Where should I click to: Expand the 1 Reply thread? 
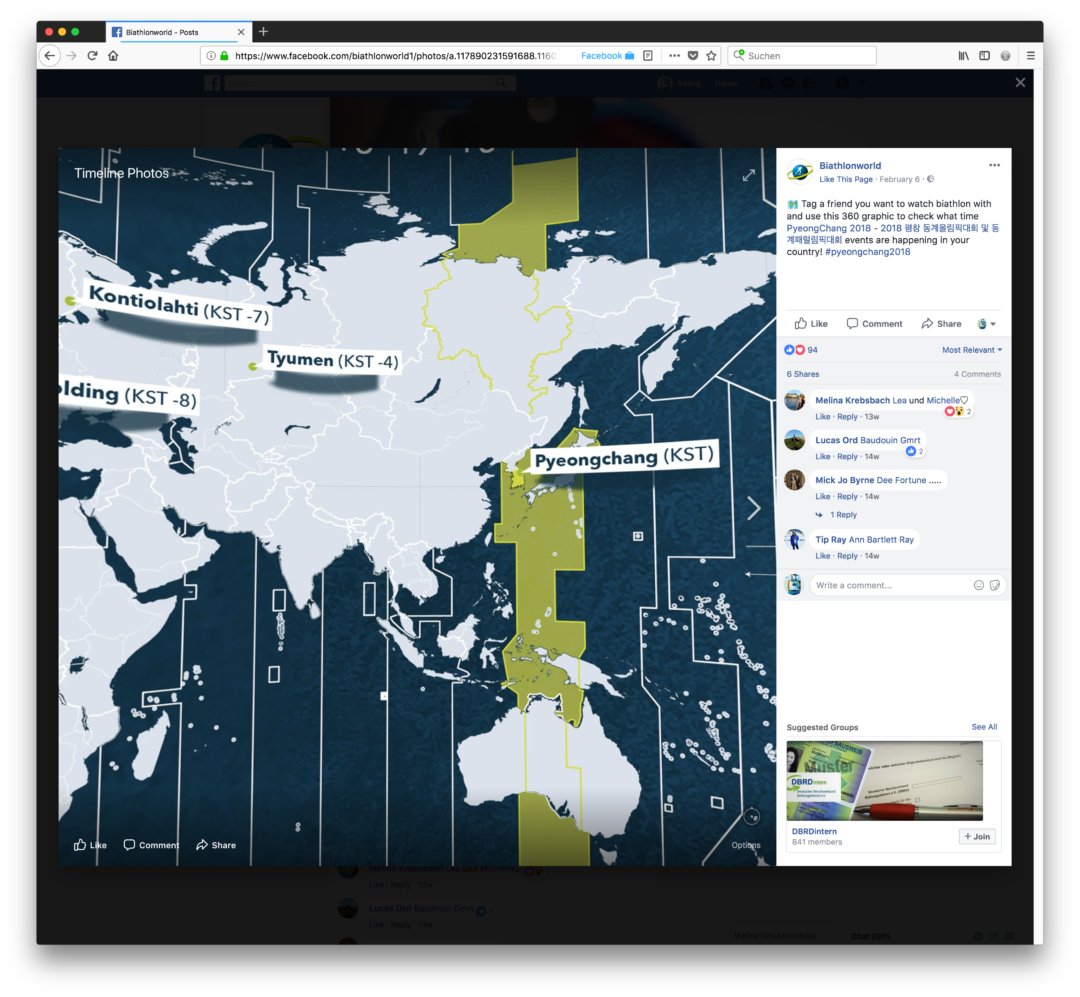pyautogui.click(x=836, y=515)
